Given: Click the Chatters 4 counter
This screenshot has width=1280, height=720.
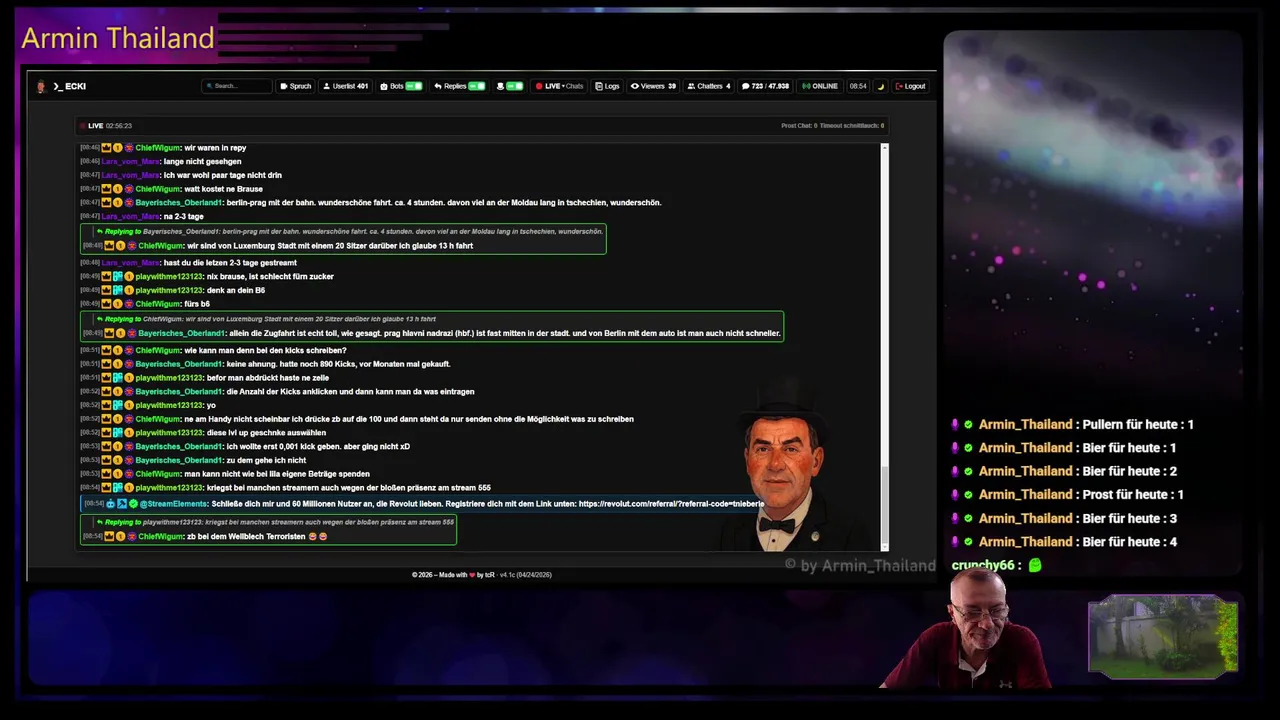Looking at the screenshot, I should pyautogui.click(x=709, y=86).
